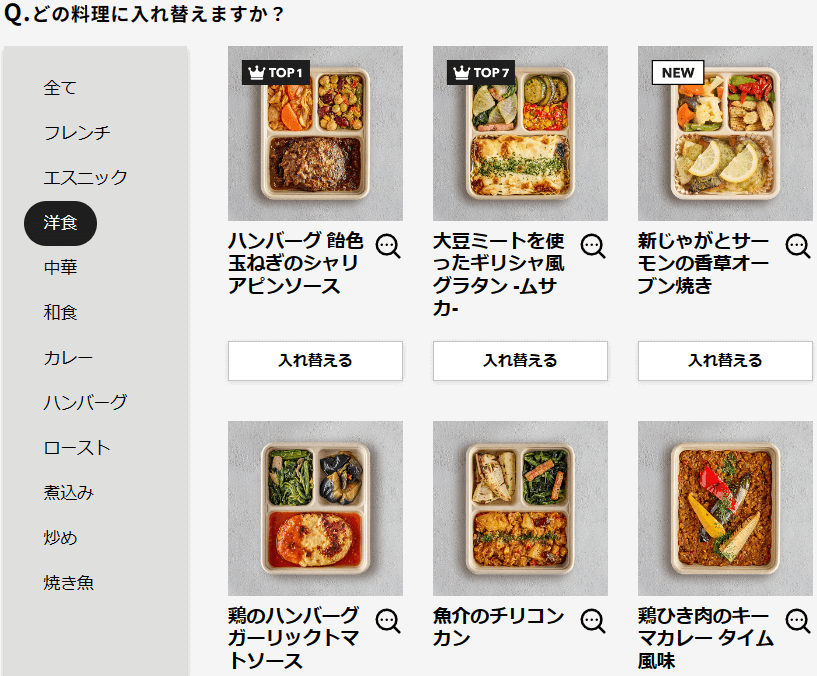Switch to the 中華 category
Image resolution: width=817 pixels, height=676 pixels.
60,267
